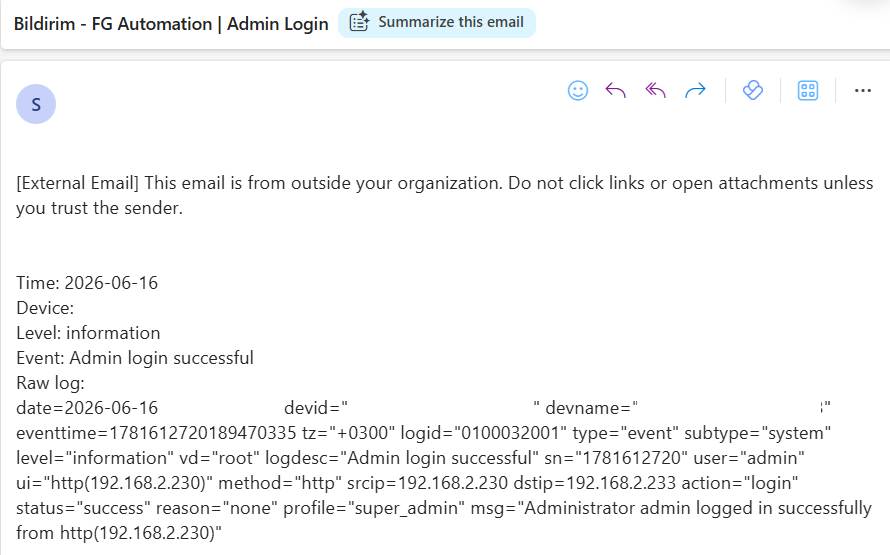Click the dstip=192.168.2.233 text
890x555 pixels.
[x=594, y=483]
